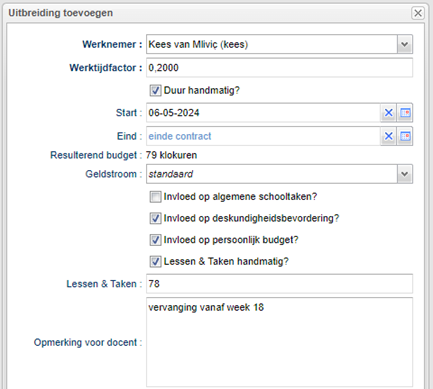433x389 pixels.
Task: Expand the Geldstroom dropdown arrow
Action: (405, 174)
